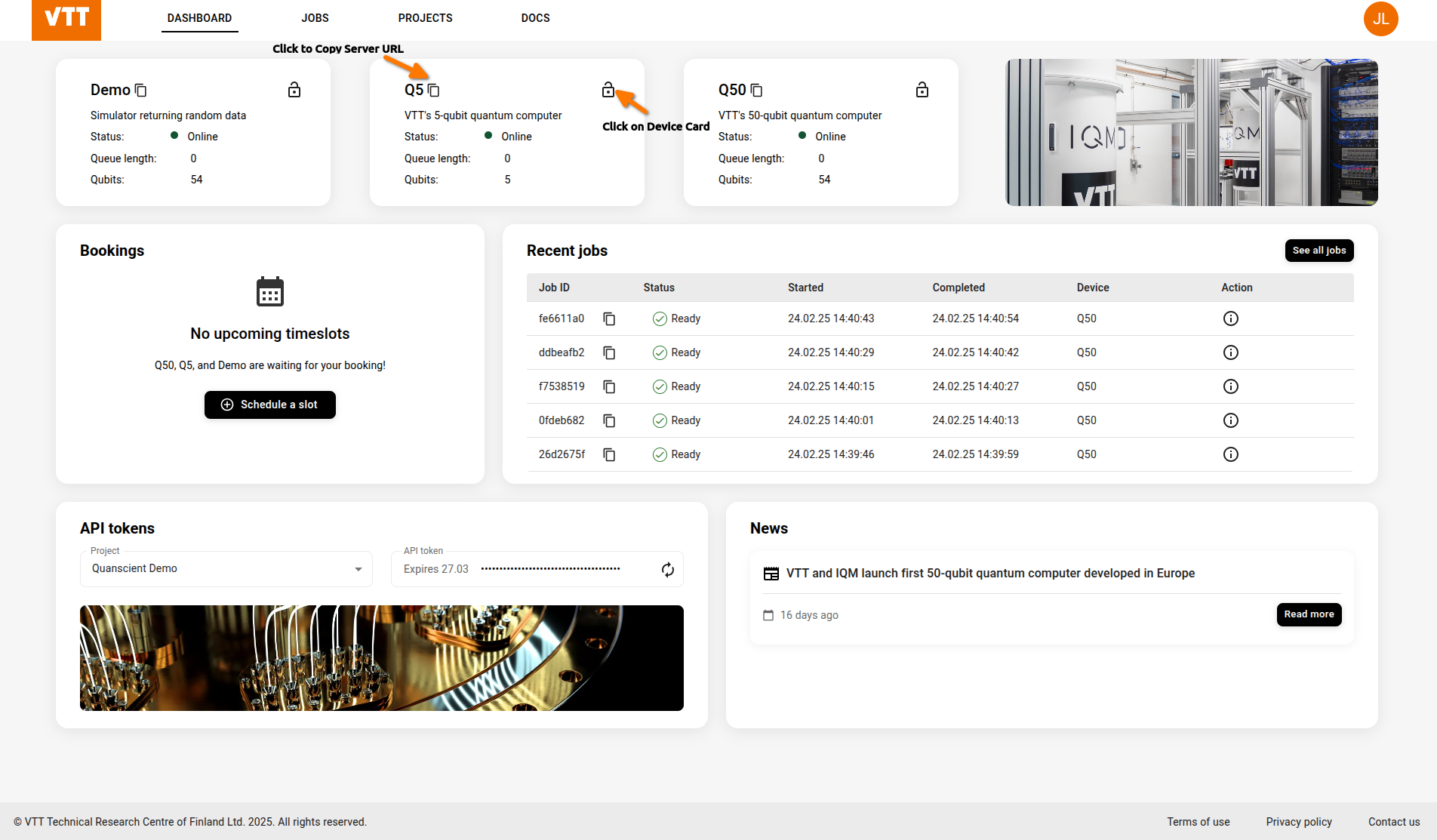The image size is (1437, 840).
Task: Click the news article icon
Action: point(771,574)
